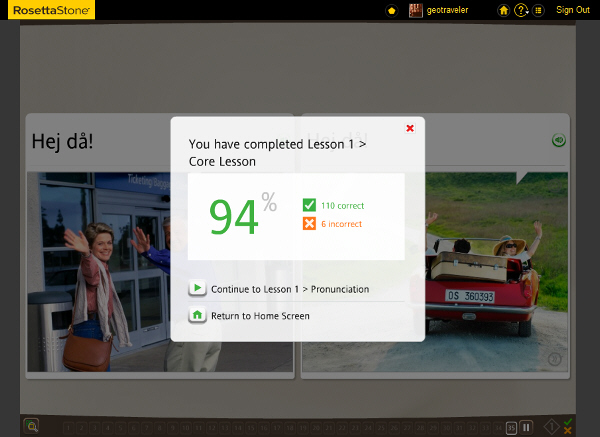Click the green check score icon bottom right
The image size is (600, 437).
pos(568,422)
